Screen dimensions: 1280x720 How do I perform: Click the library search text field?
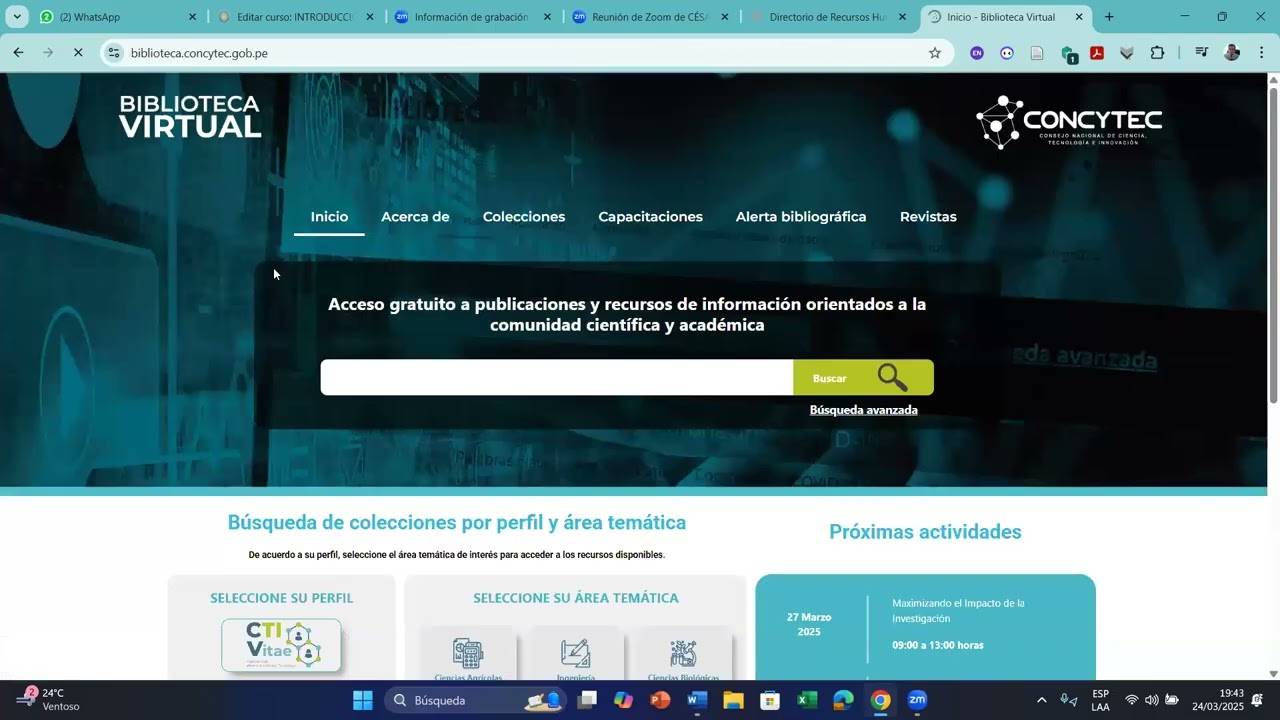click(557, 378)
